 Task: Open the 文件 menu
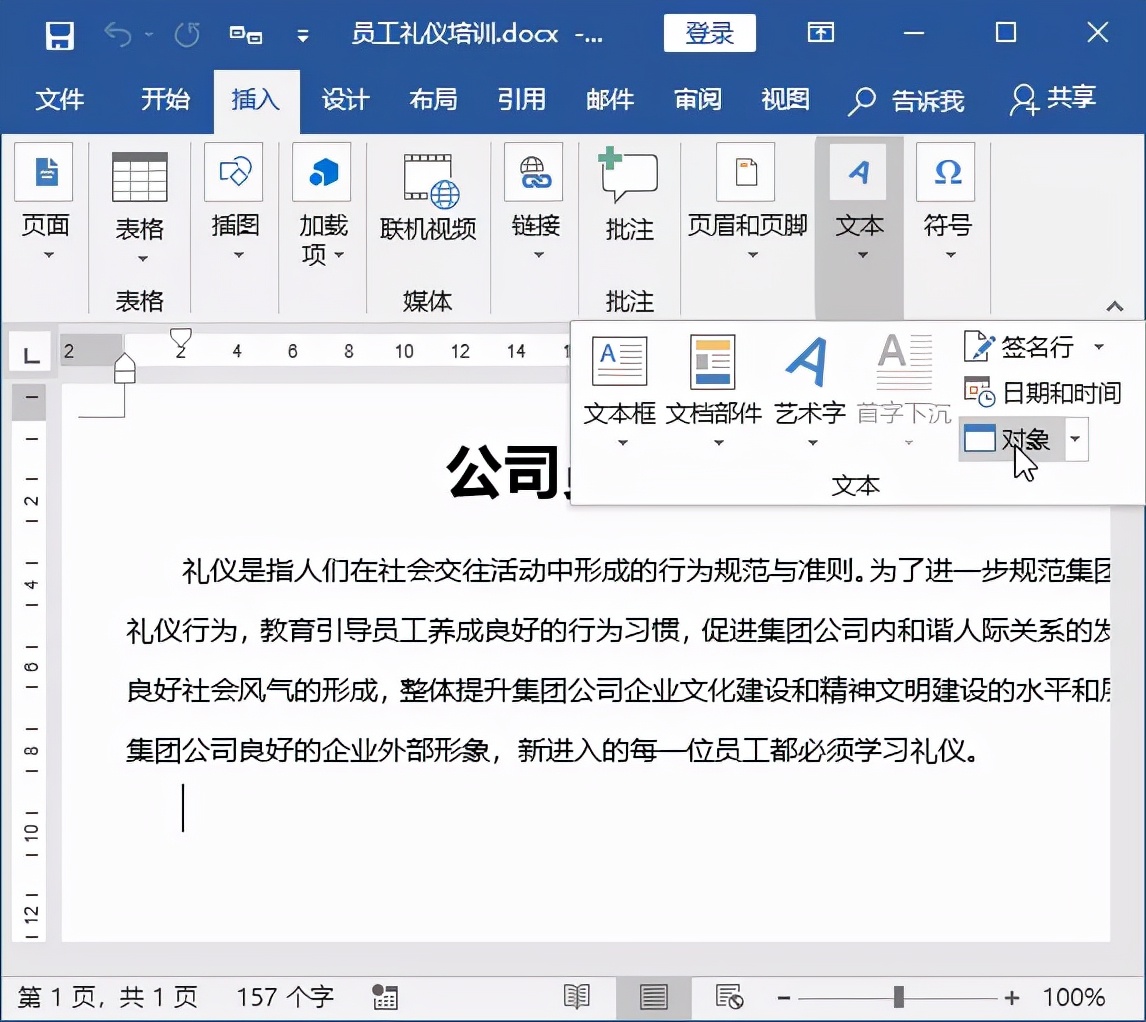[x=58, y=100]
